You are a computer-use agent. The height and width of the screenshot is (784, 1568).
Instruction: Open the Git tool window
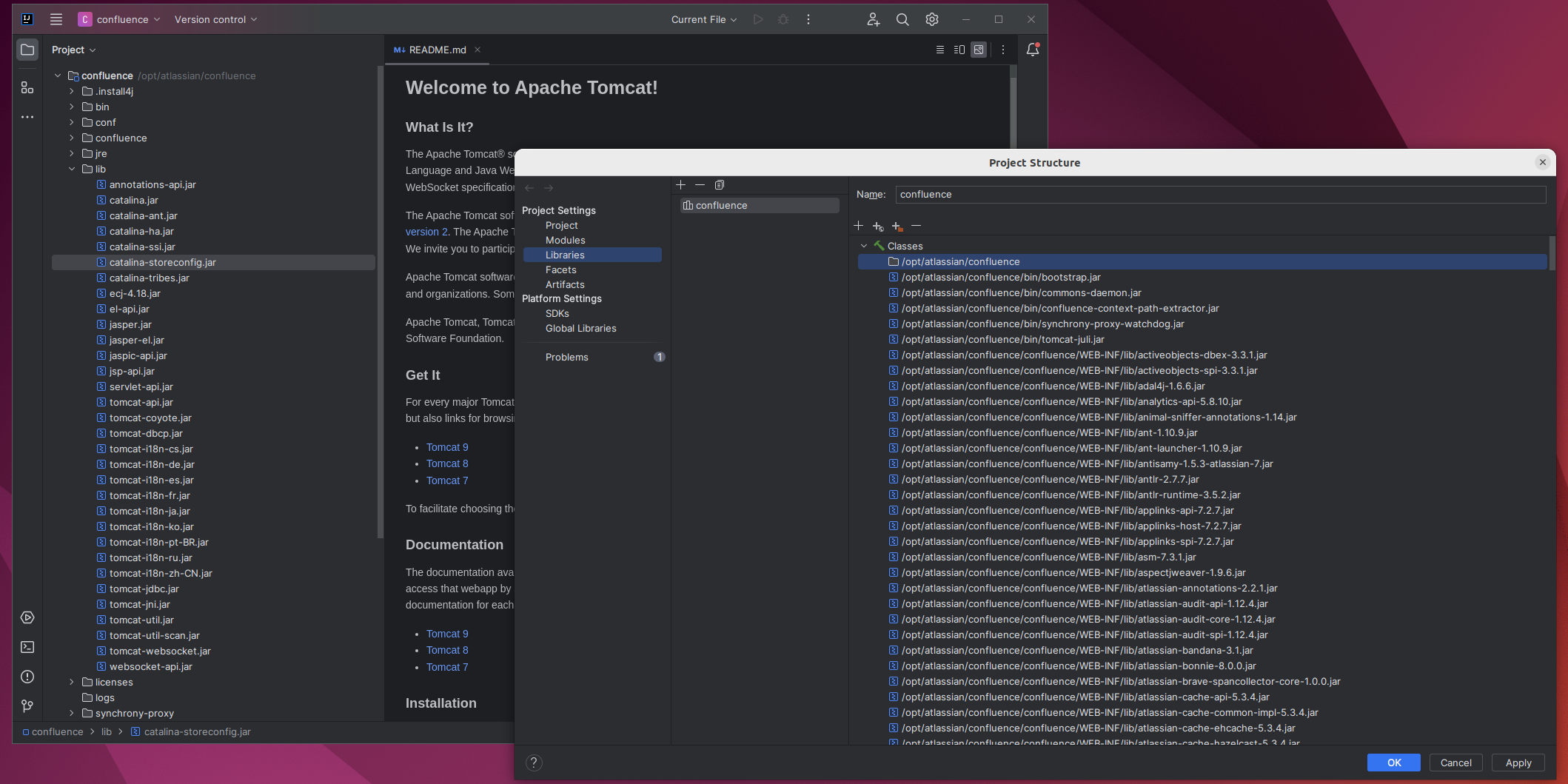pos(27,706)
